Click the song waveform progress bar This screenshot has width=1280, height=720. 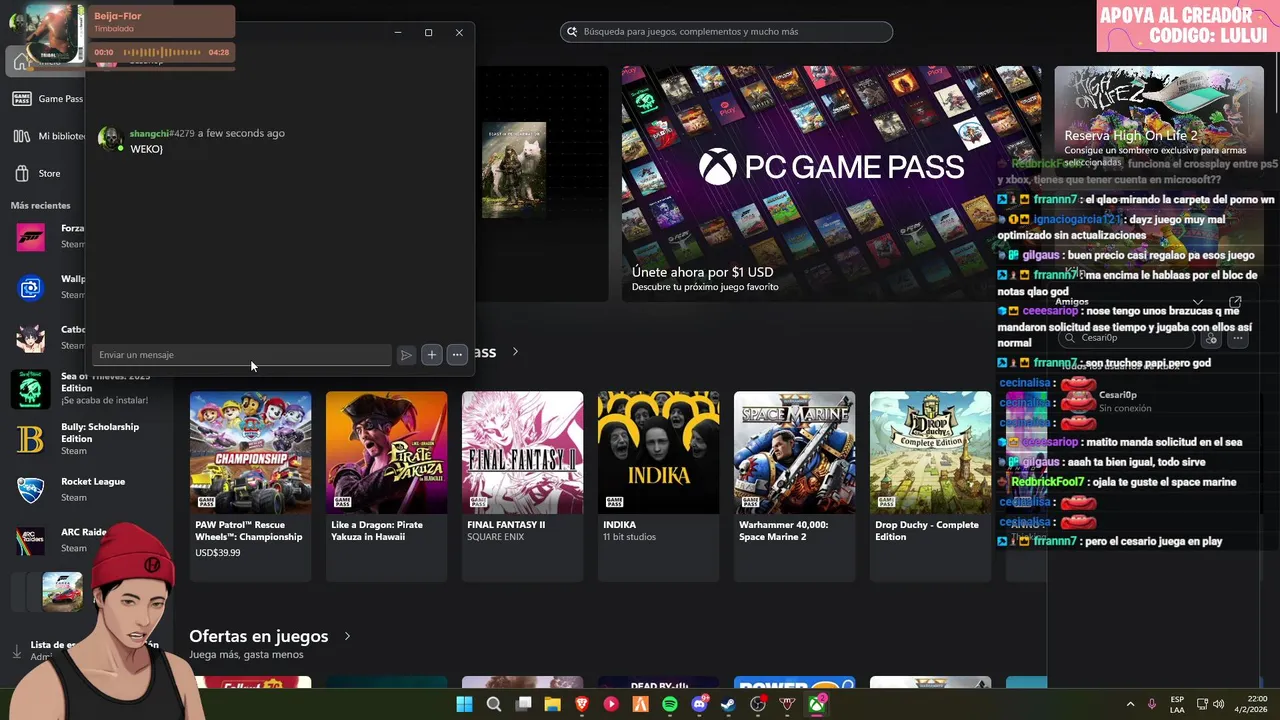point(162,52)
